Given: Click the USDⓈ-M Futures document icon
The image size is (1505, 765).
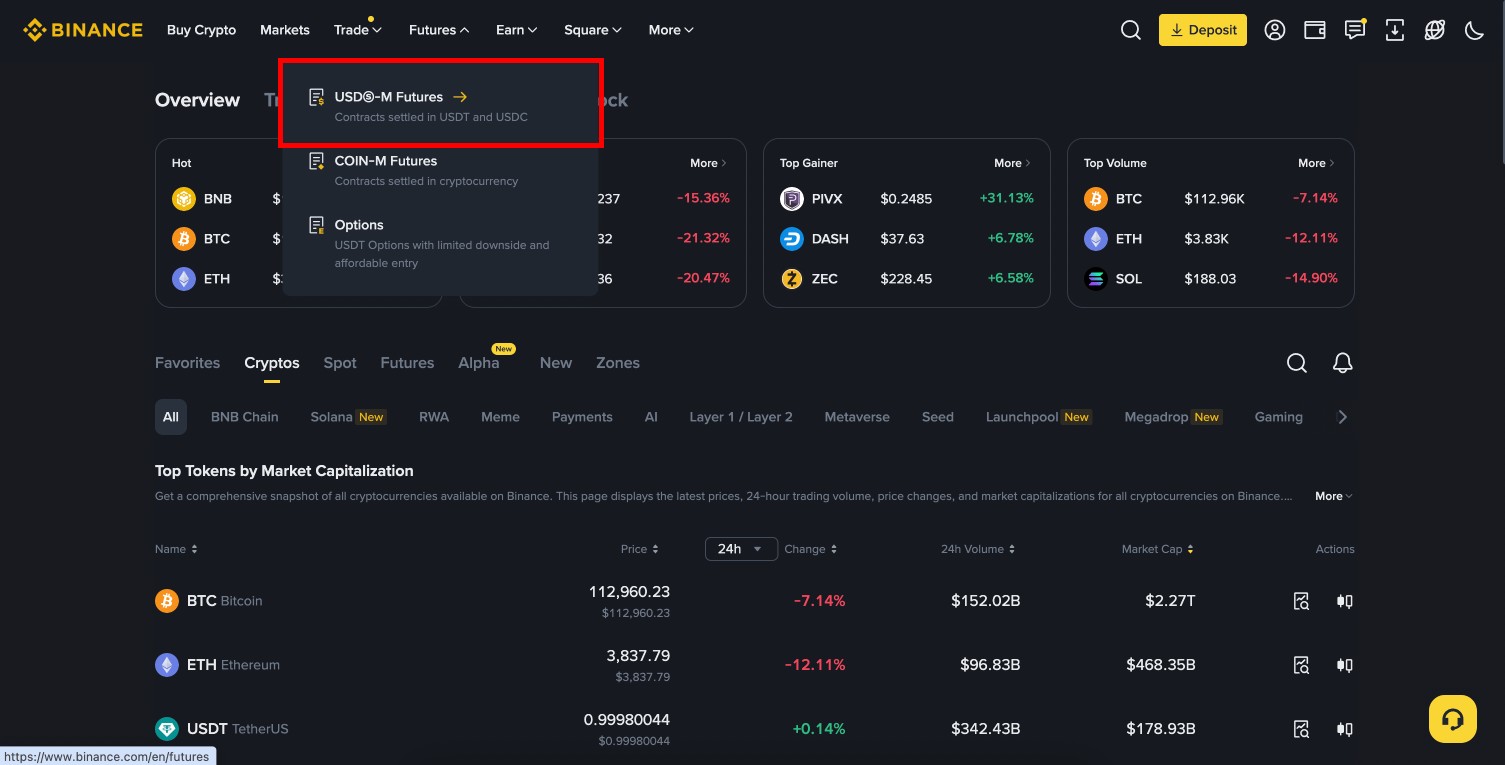Looking at the screenshot, I should (317, 97).
